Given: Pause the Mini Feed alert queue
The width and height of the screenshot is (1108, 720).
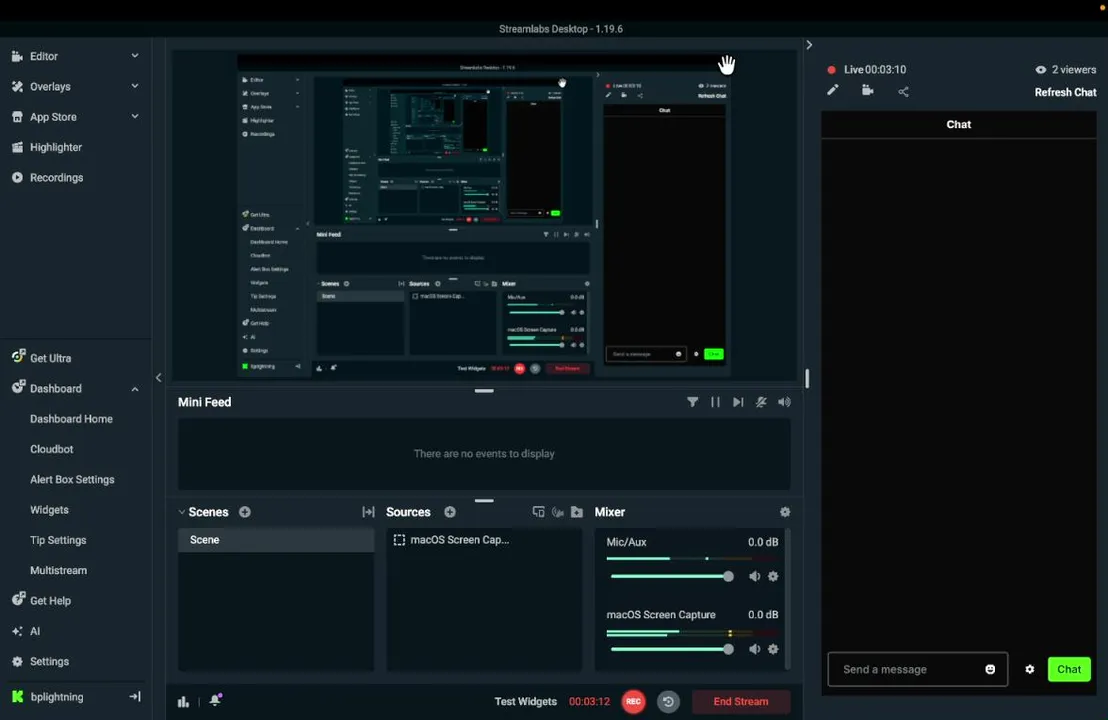Looking at the screenshot, I should (715, 402).
